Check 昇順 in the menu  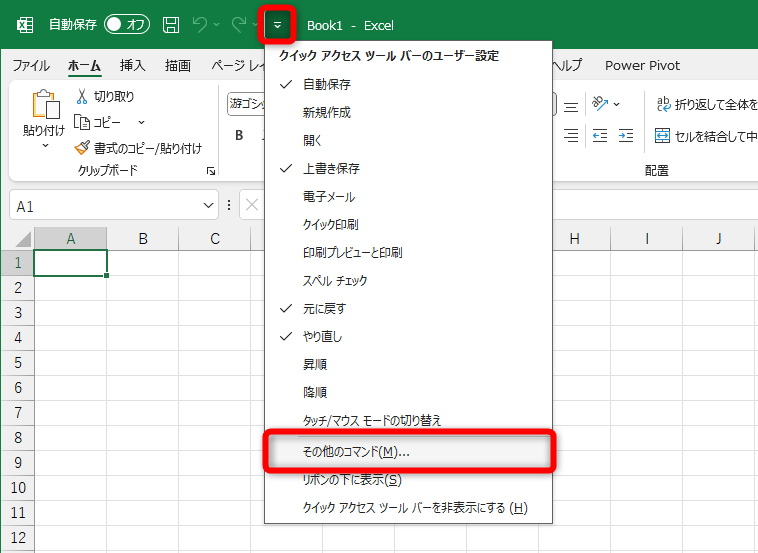(408, 364)
